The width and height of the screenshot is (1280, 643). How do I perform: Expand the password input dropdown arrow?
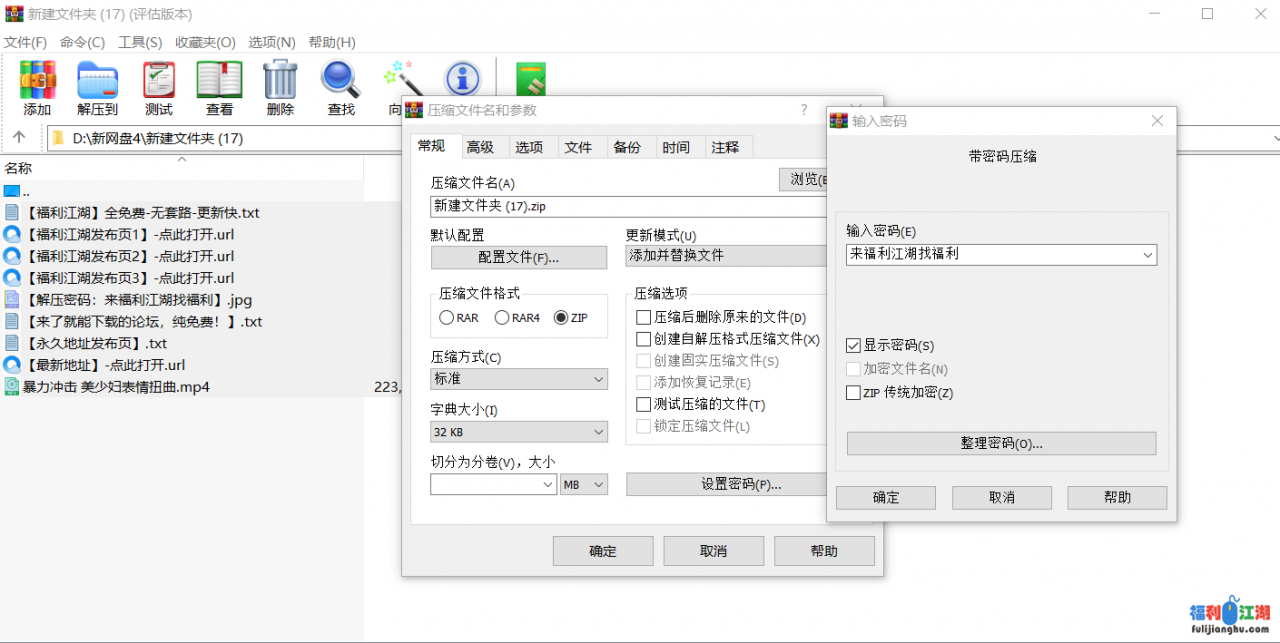tap(1147, 255)
